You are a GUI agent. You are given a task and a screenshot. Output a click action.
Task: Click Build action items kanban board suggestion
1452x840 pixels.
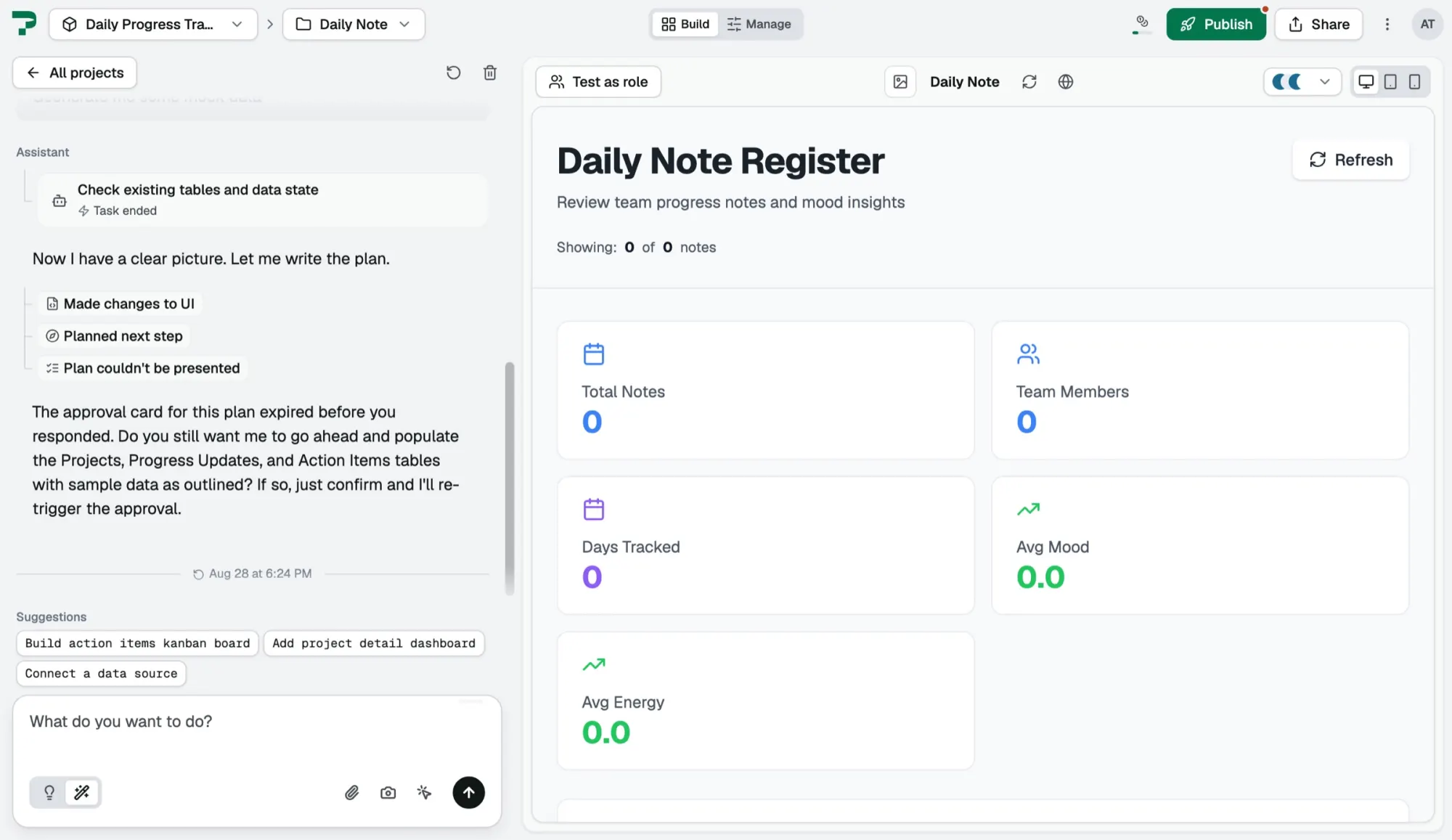[137, 643]
